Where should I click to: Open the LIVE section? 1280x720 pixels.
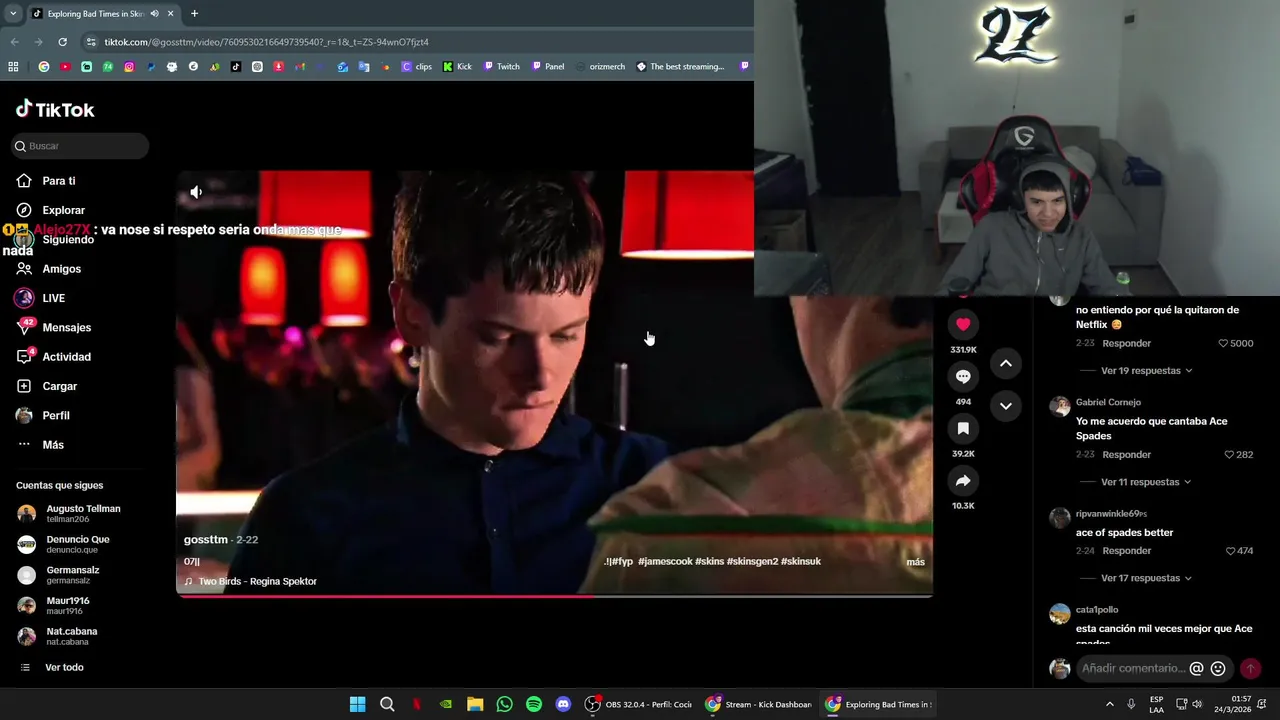(x=41, y=298)
